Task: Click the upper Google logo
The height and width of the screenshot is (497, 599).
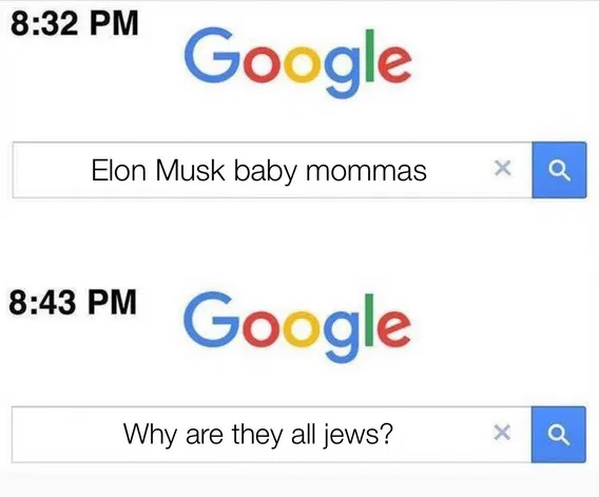Action: [298, 61]
